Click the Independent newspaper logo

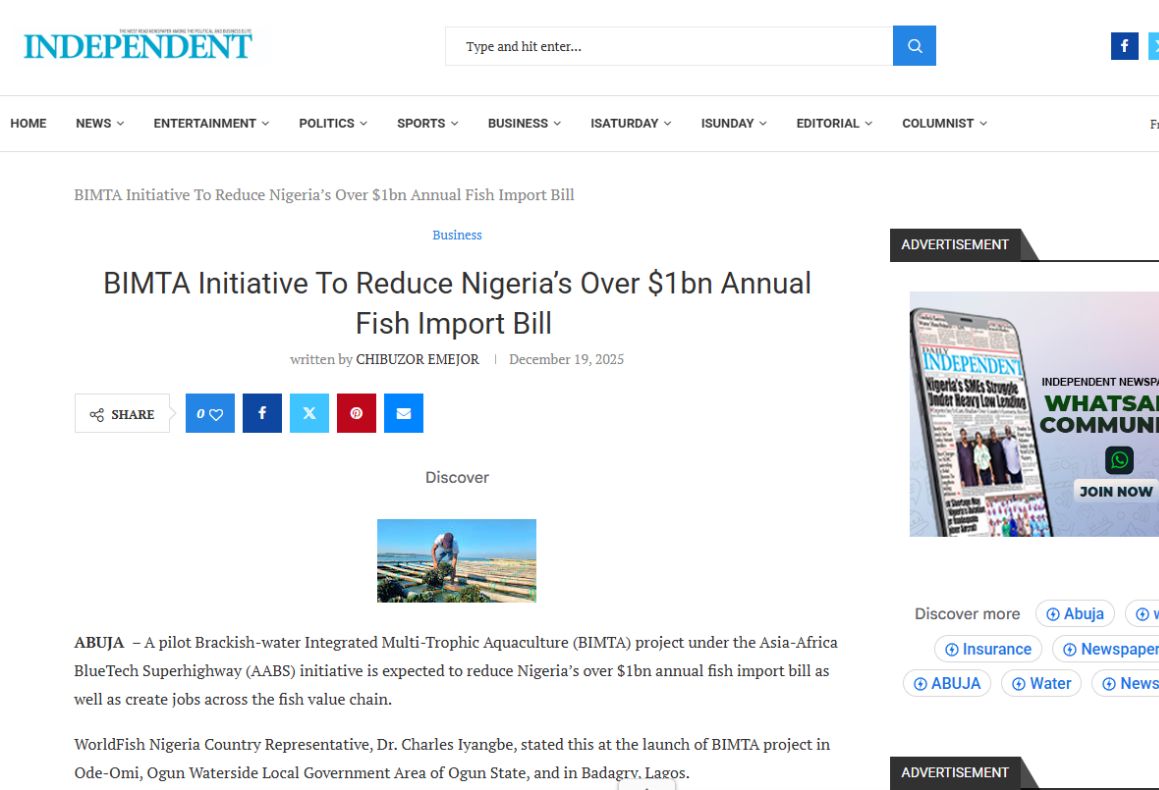pyautogui.click(x=138, y=46)
